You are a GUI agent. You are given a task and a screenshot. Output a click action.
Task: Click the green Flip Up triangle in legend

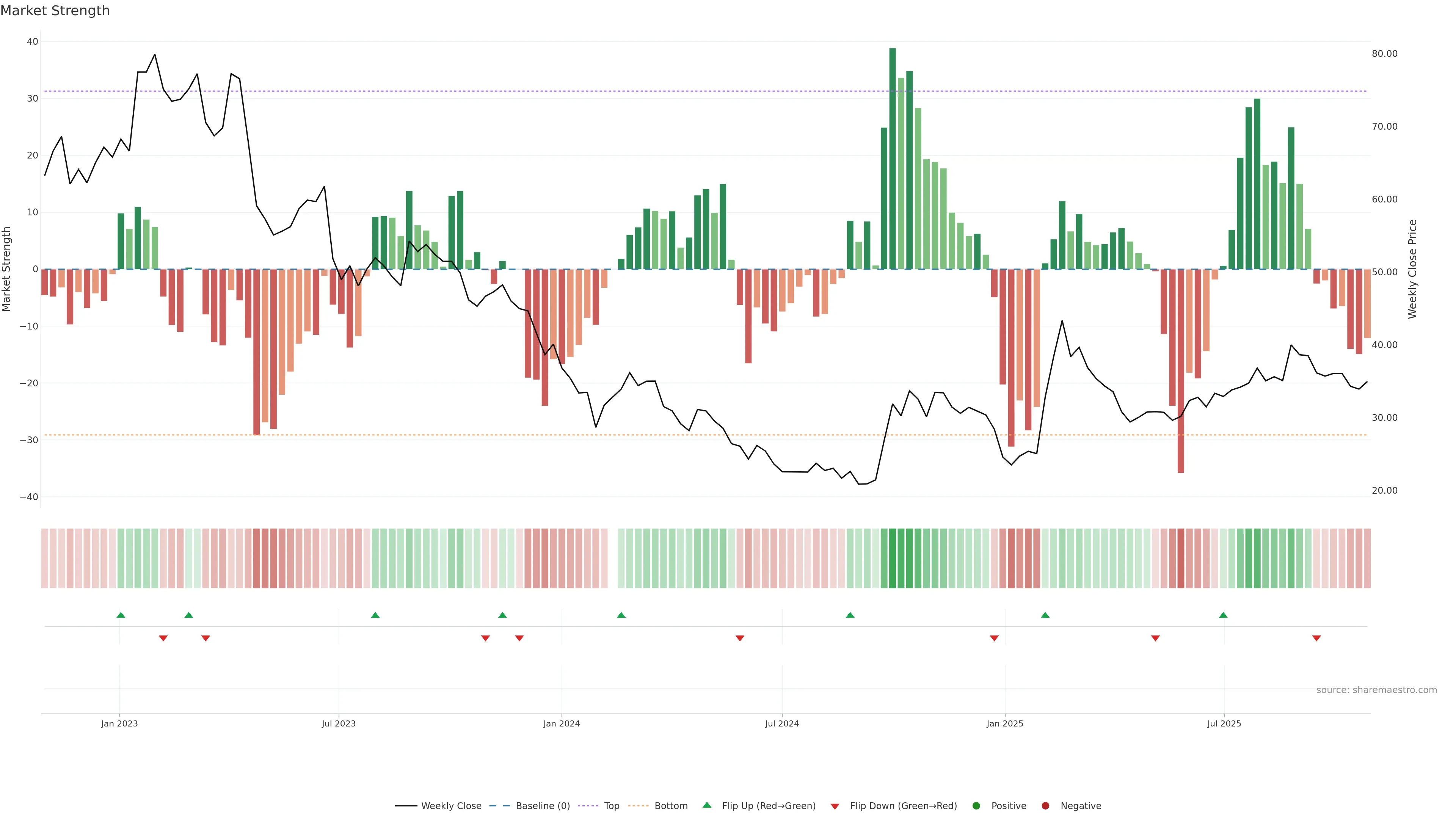[706, 805]
